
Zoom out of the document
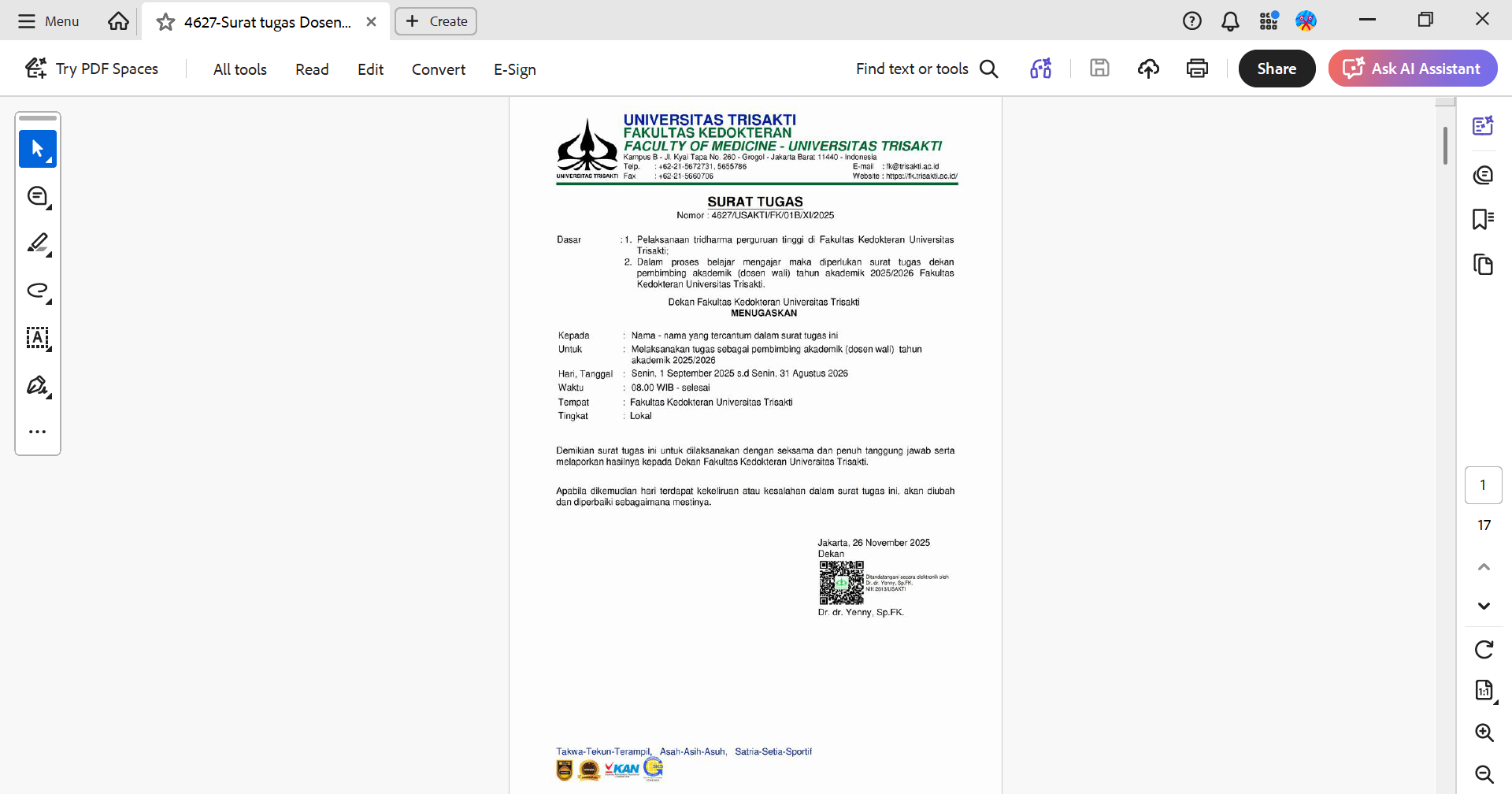pos(1484,774)
